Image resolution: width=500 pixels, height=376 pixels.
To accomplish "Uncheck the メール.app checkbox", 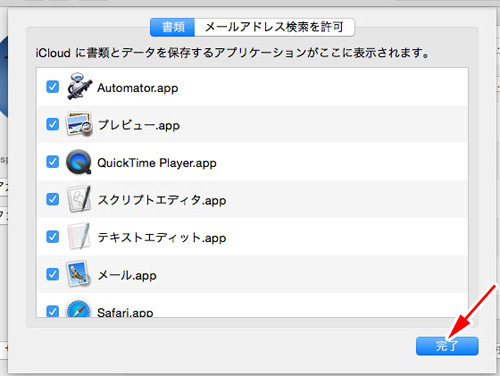I will (53, 274).
